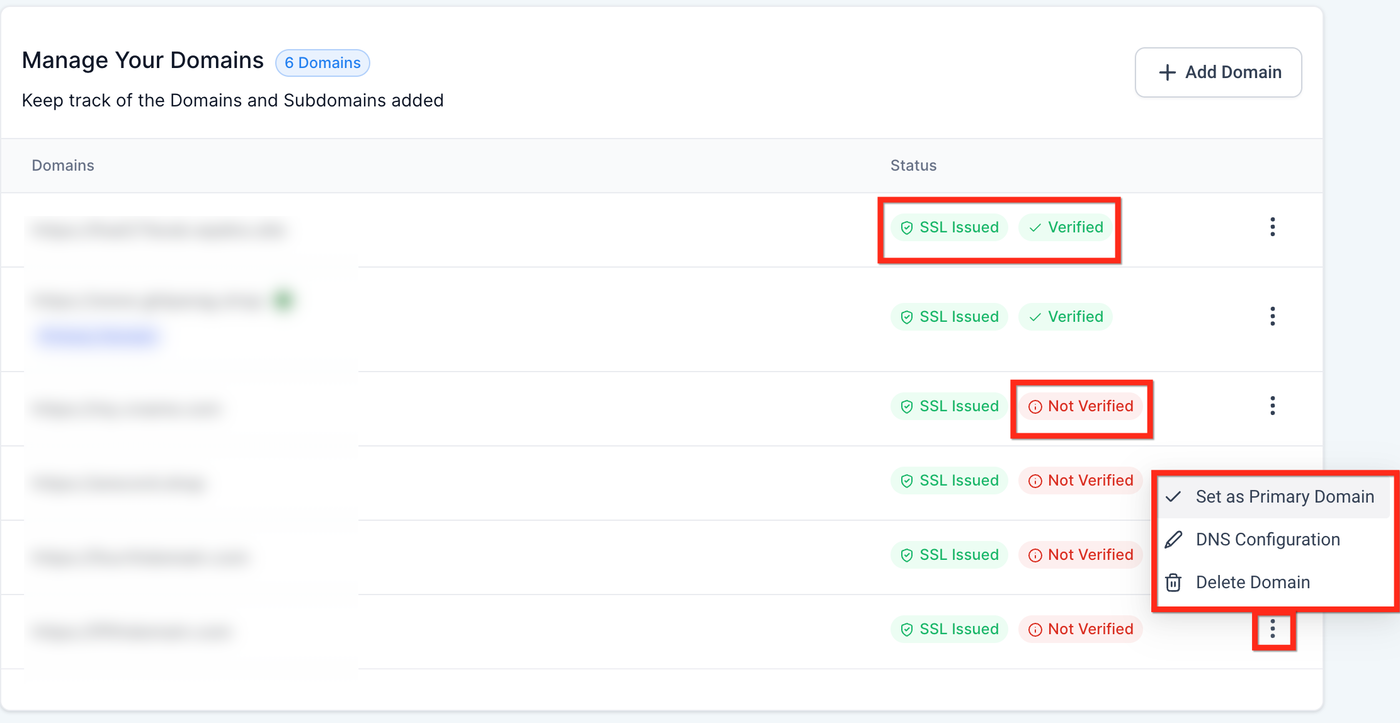Click the Verified badge in first row
1400x723 pixels.
pyautogui.click(x=1065, y=227)
